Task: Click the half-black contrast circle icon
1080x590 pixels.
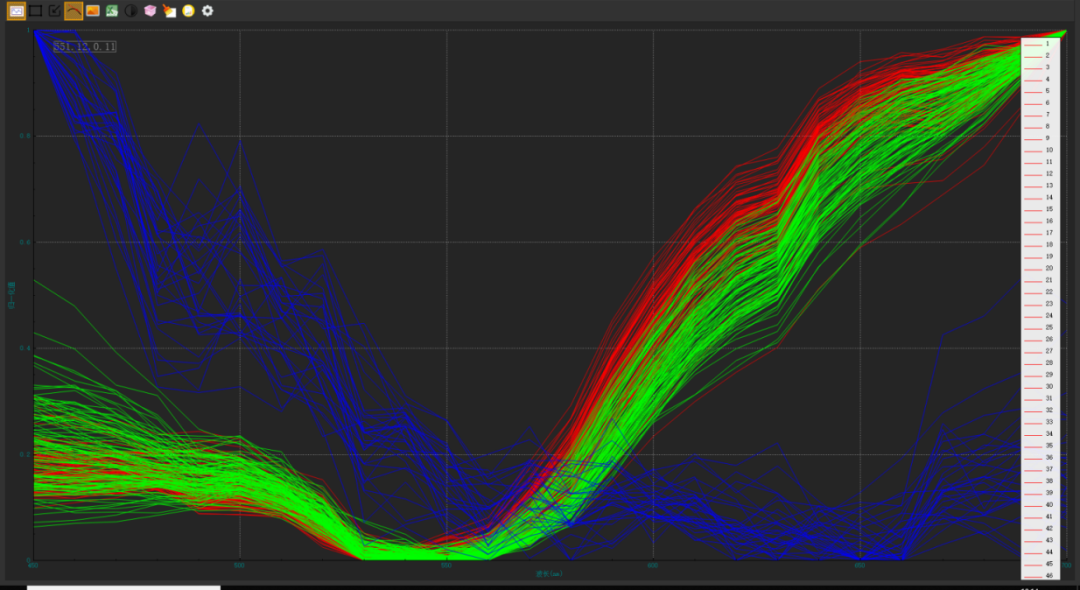Action: [131, 11]
